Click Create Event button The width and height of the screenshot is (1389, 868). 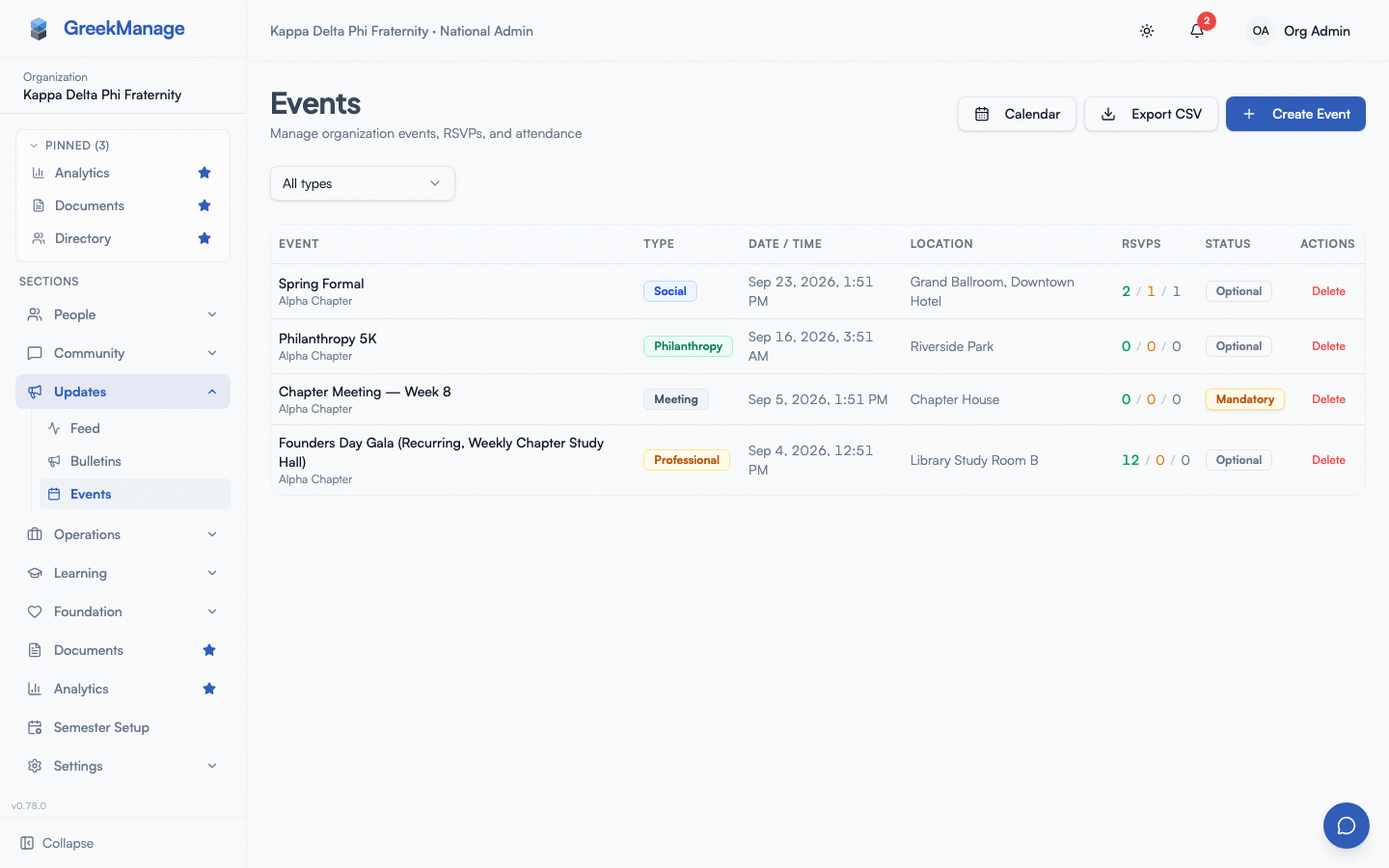(x=1295, y=114)
